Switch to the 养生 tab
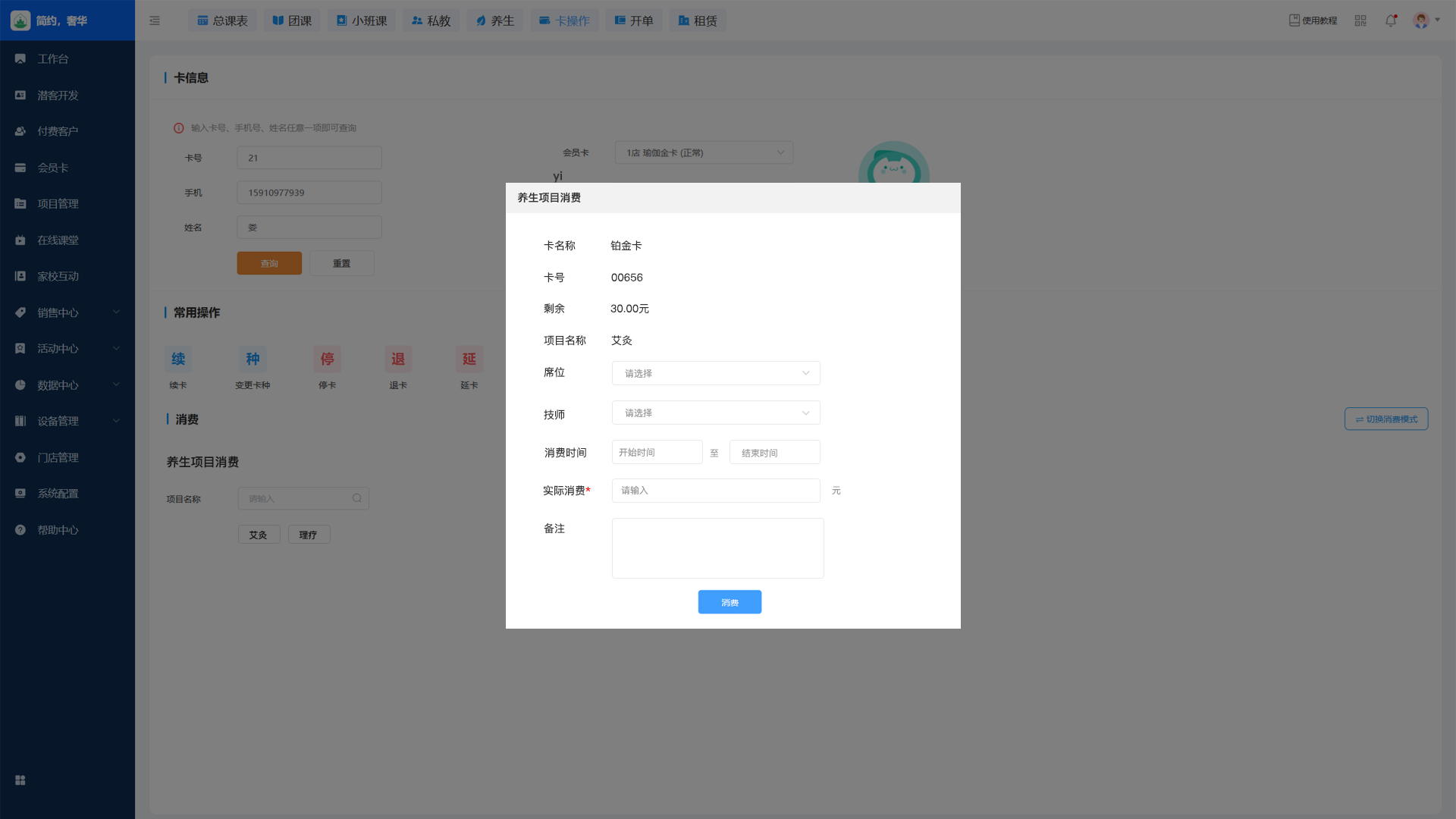This screenshot has width=1456, height=819. tap(494, 20)
